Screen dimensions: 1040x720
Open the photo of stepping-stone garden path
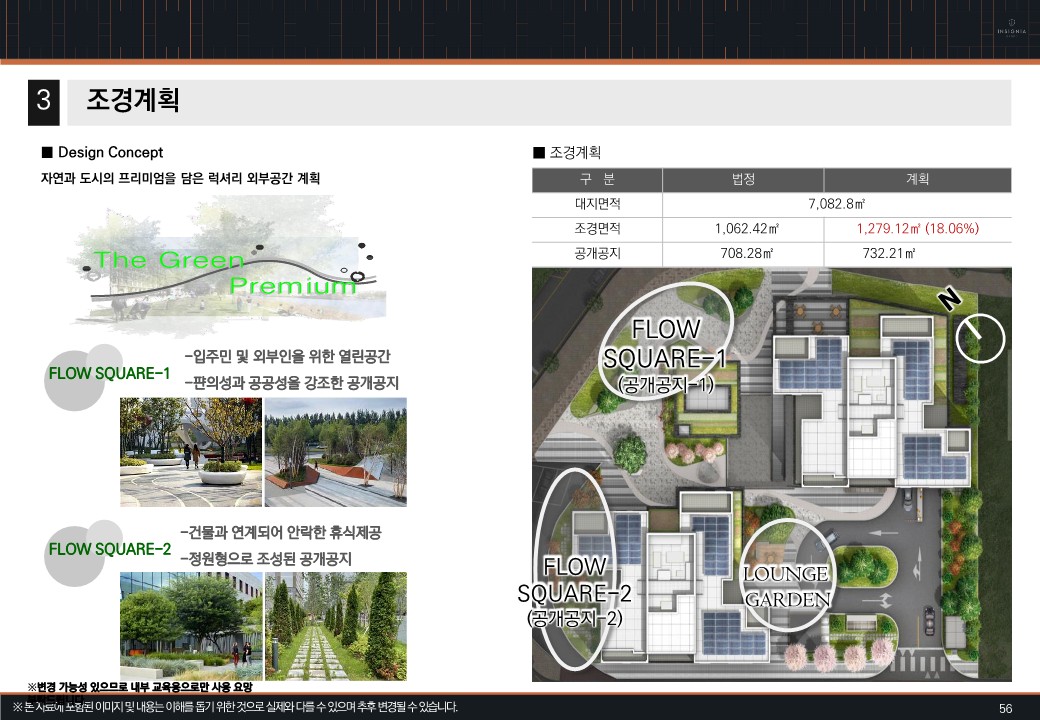(335, 626)
